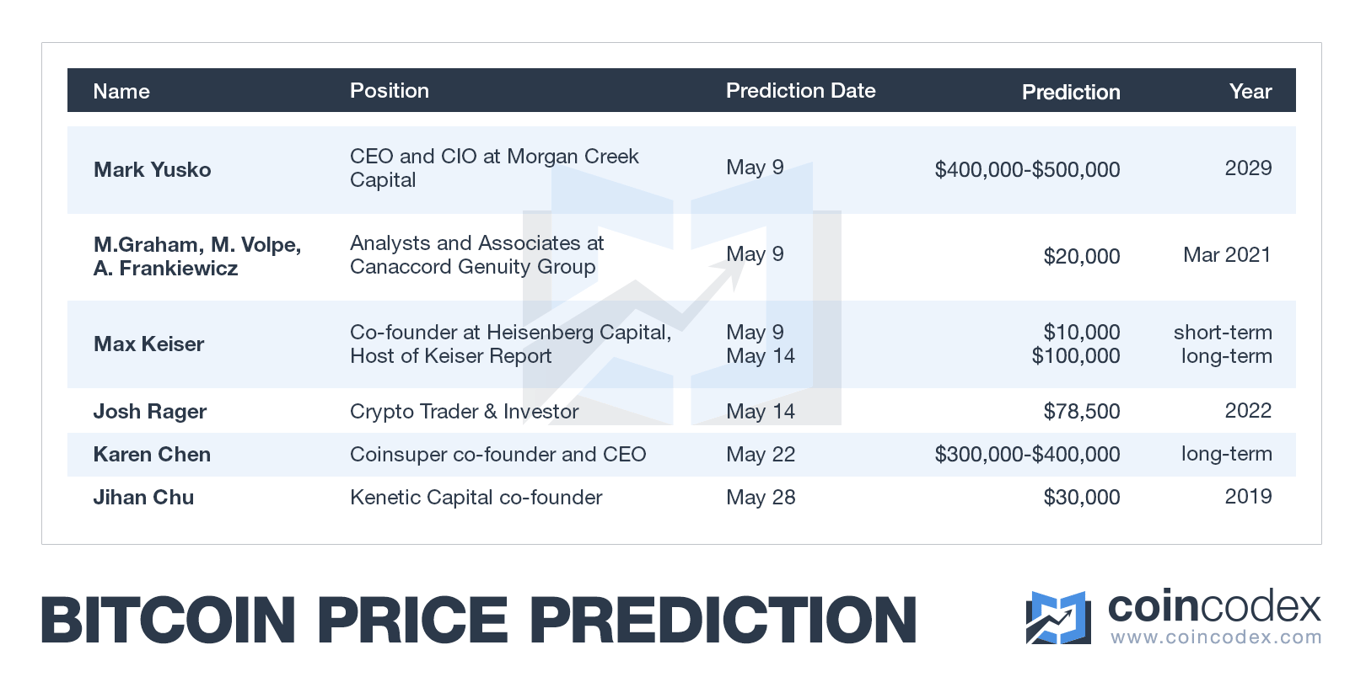Viewport: 1366px width, 693px height.
Task: Click the Position column header
Action: [x=389, y=91]
